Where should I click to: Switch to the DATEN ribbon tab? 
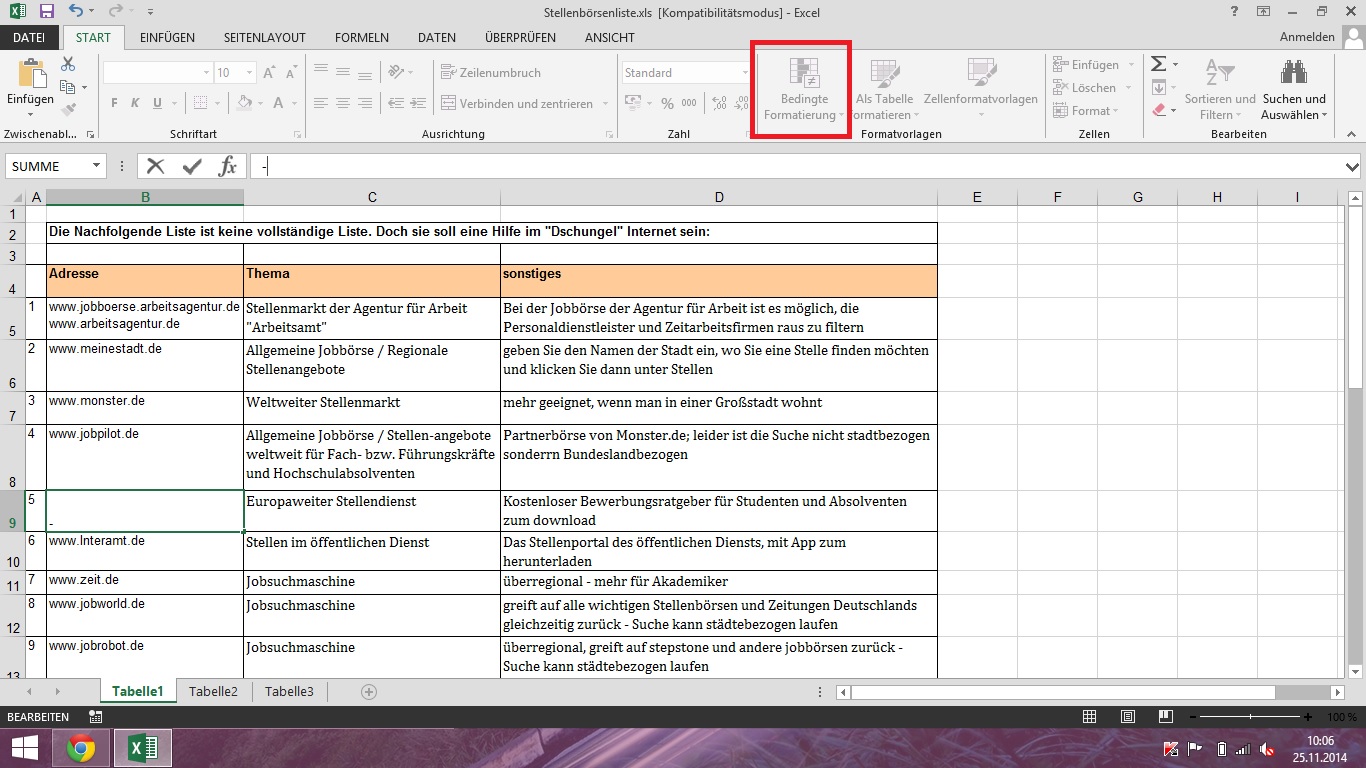437,37
